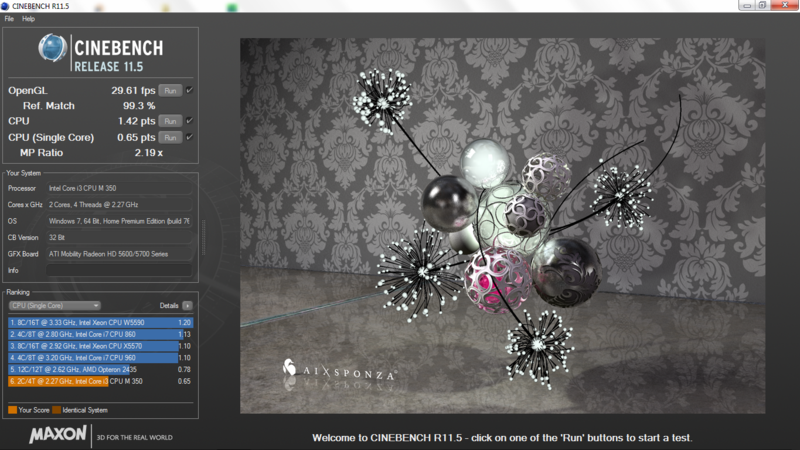This screenshot has width=800, height=450.
Task: Click the Cores x GHz field
Action: coord(119,205)
